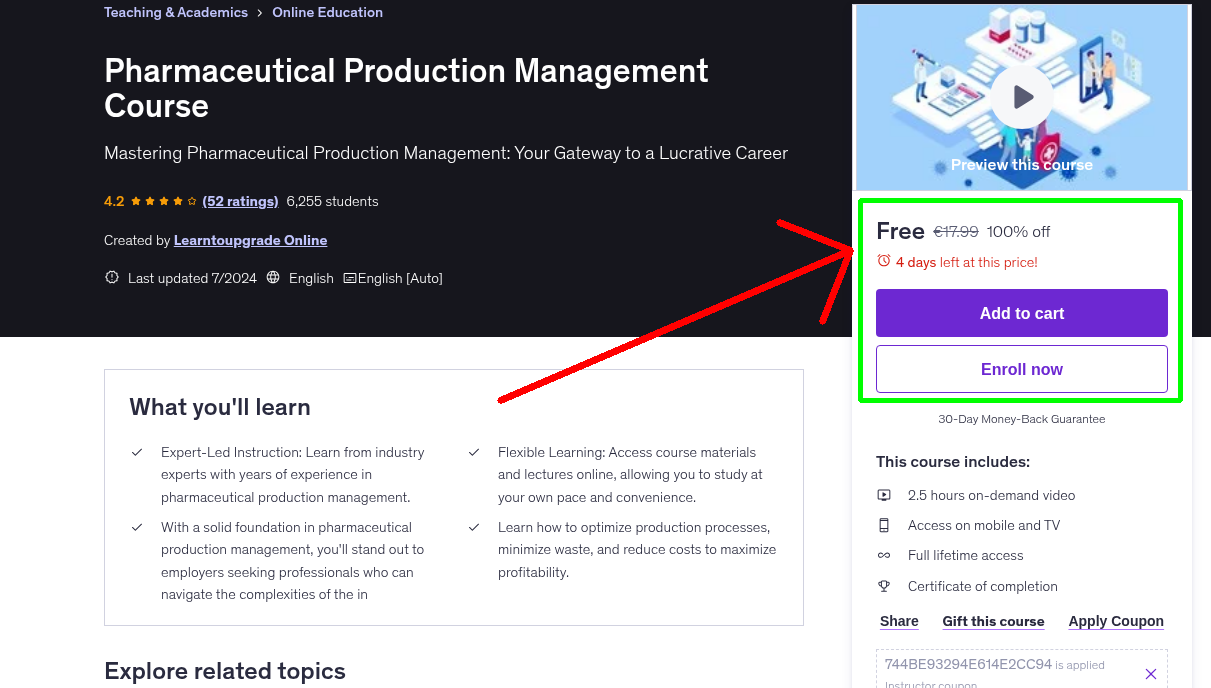
Task: Add the course to the cart
Action: [x=1021, y=313]
